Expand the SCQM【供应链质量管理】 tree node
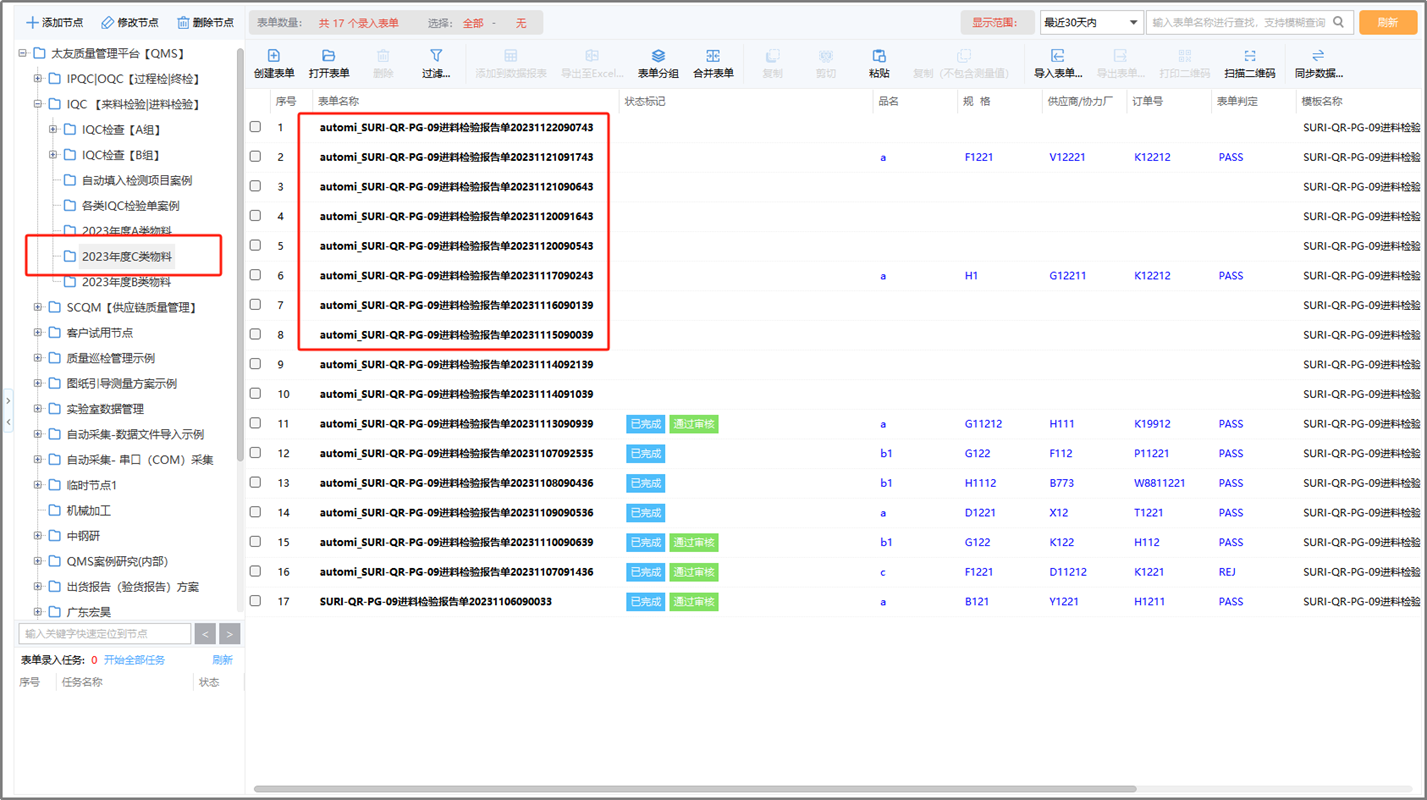Viewport: 1427px width, 800px height. point(38,307)
